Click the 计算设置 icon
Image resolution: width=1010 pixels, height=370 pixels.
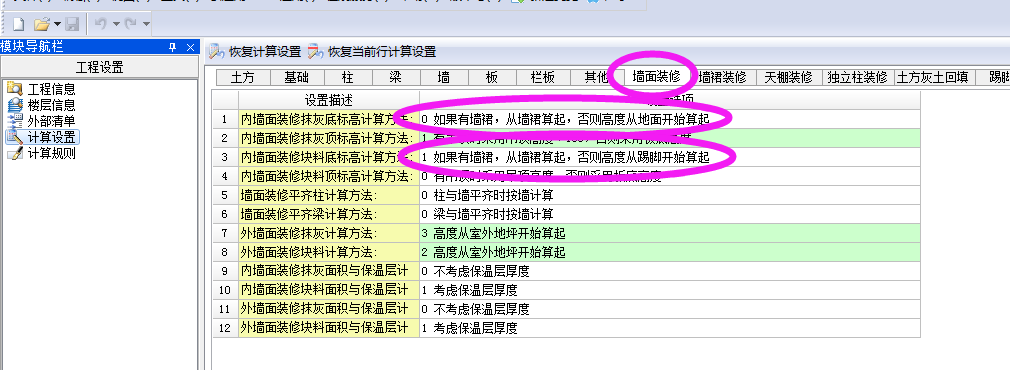click(14, 137)
